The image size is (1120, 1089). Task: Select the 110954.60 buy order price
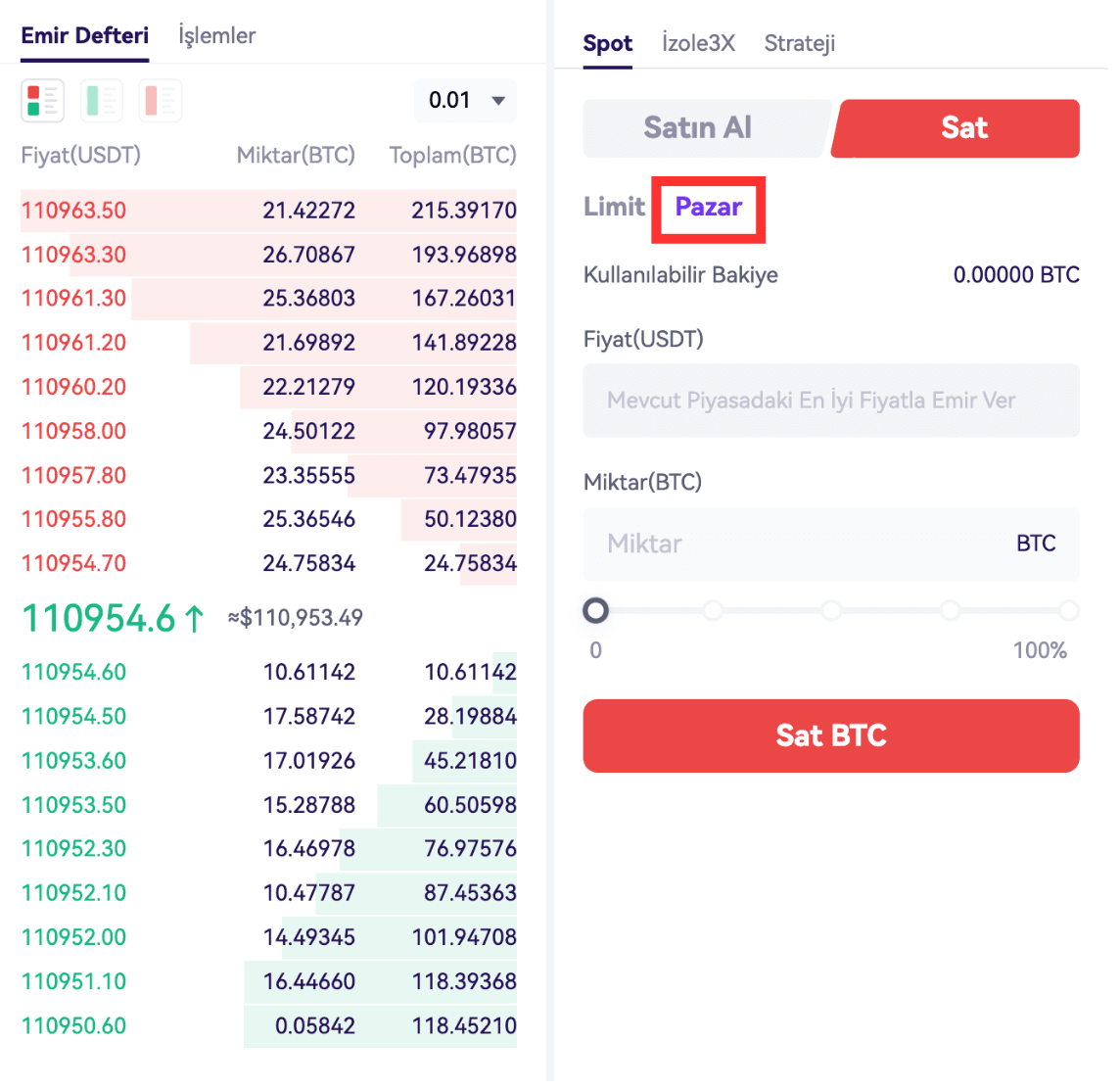74,673
